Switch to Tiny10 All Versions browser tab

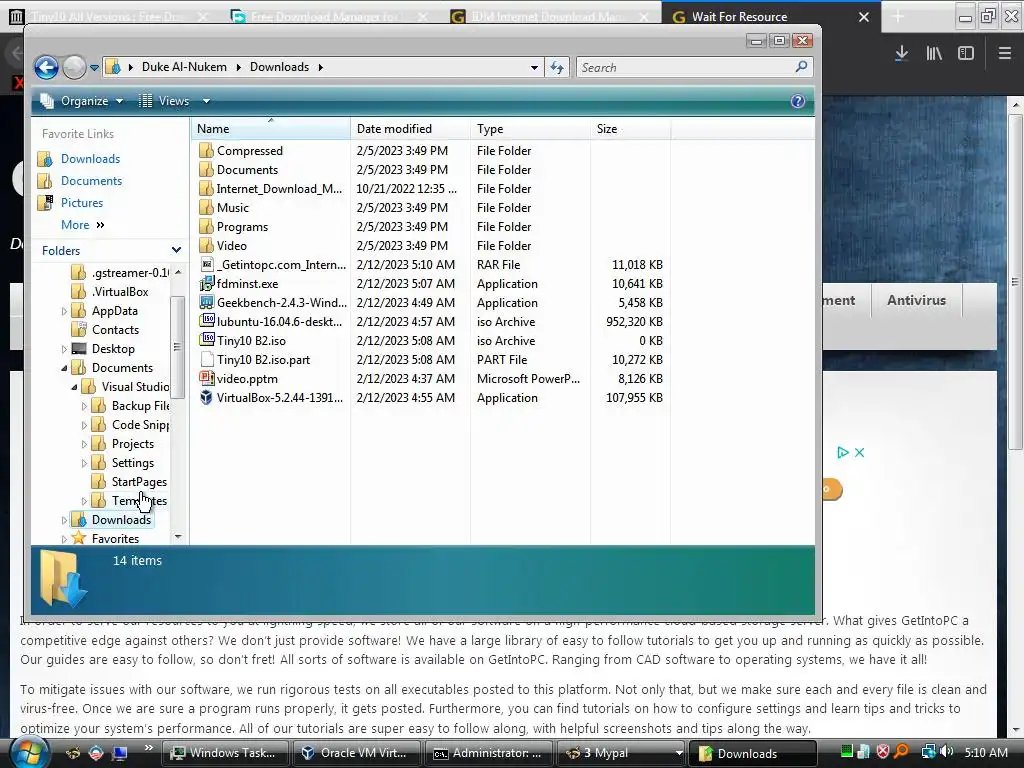[x=108, y=17]
